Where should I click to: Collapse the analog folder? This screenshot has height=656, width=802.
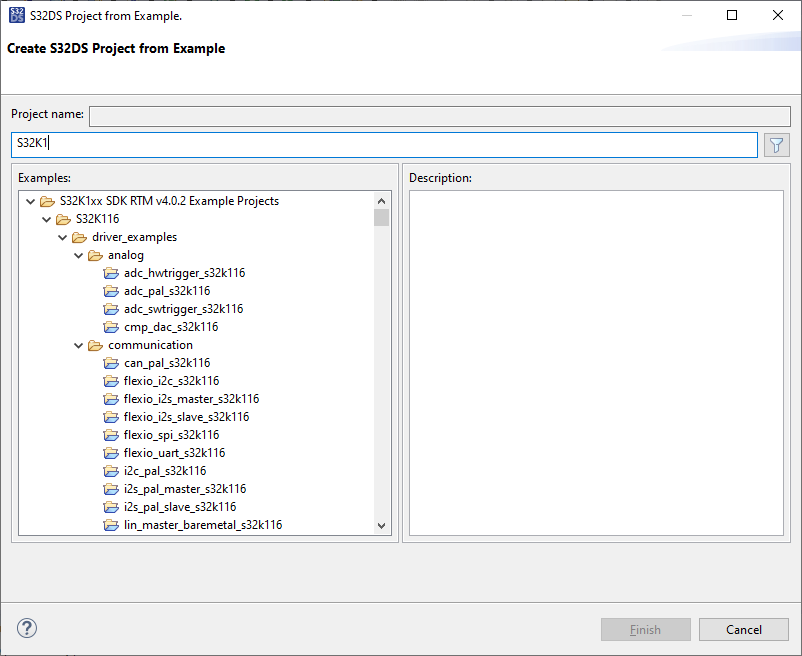pos(78,255)
